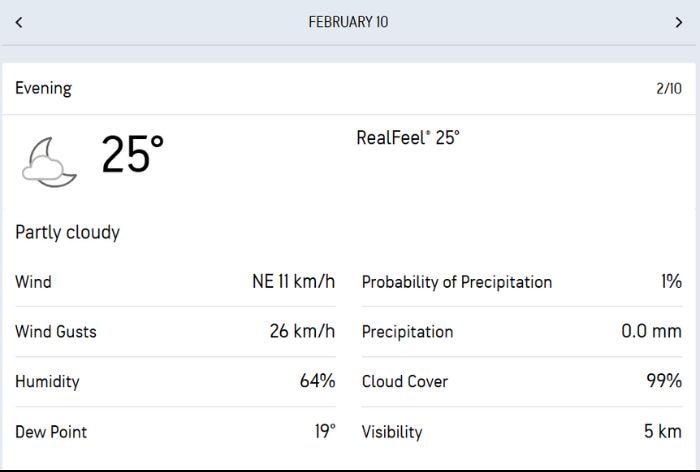Select the Wind Gusts row label
The height and width of the screenshot is (472, 700).
56,332
